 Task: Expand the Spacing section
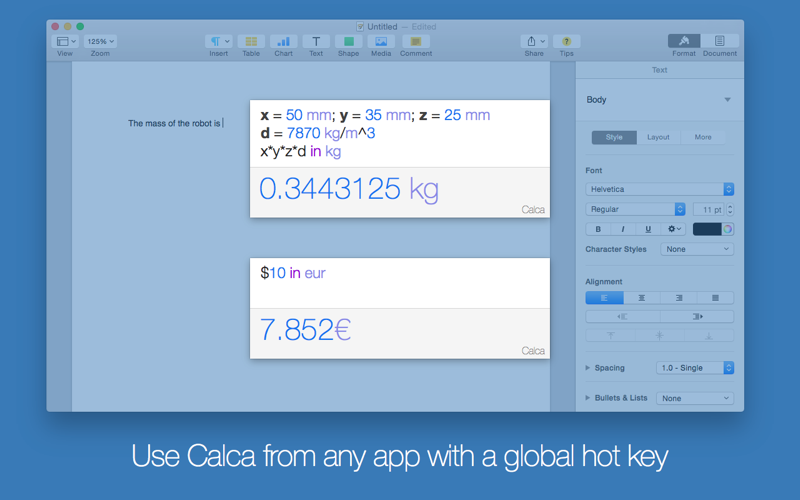coord(588,368)
